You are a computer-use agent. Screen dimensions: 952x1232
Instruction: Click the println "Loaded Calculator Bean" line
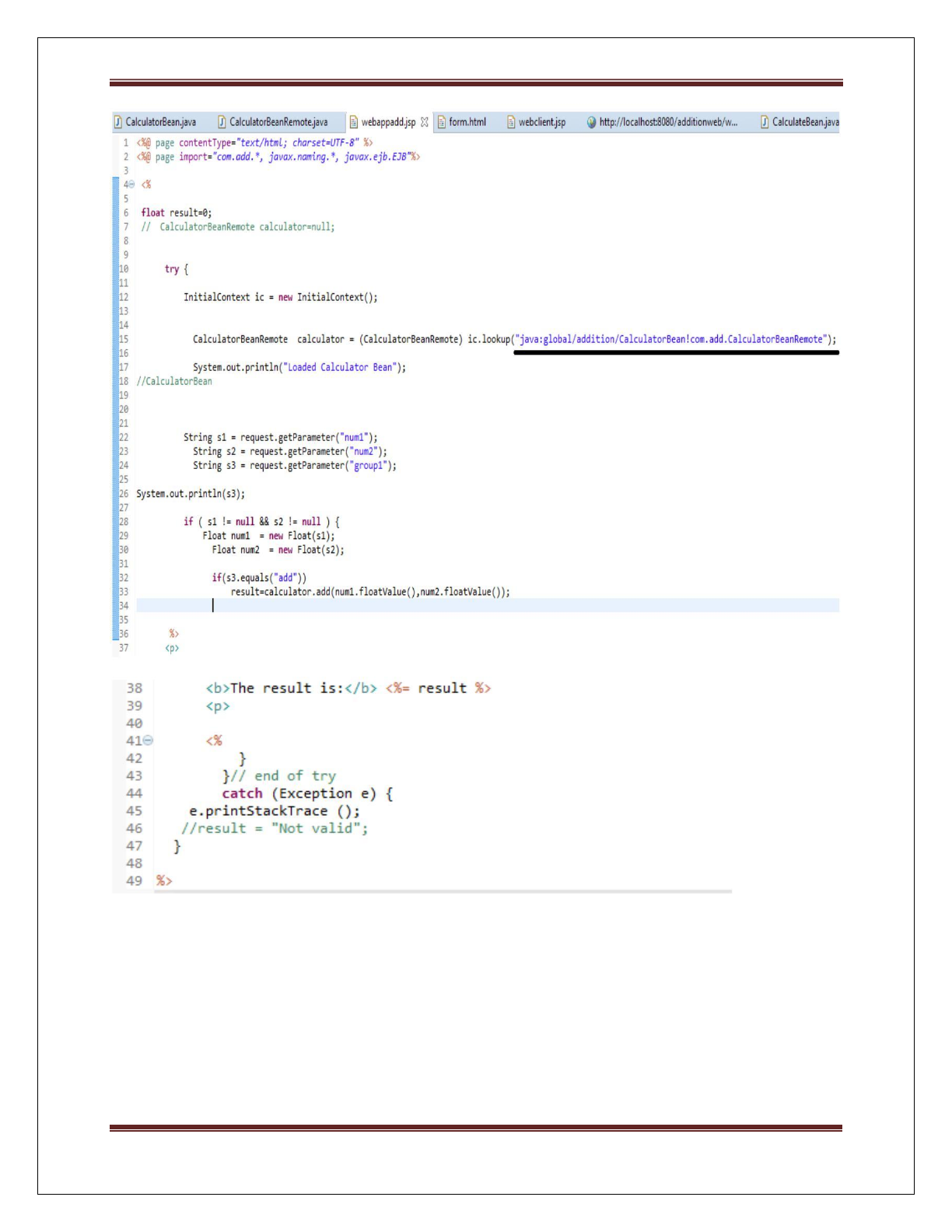tap(299, 367)
